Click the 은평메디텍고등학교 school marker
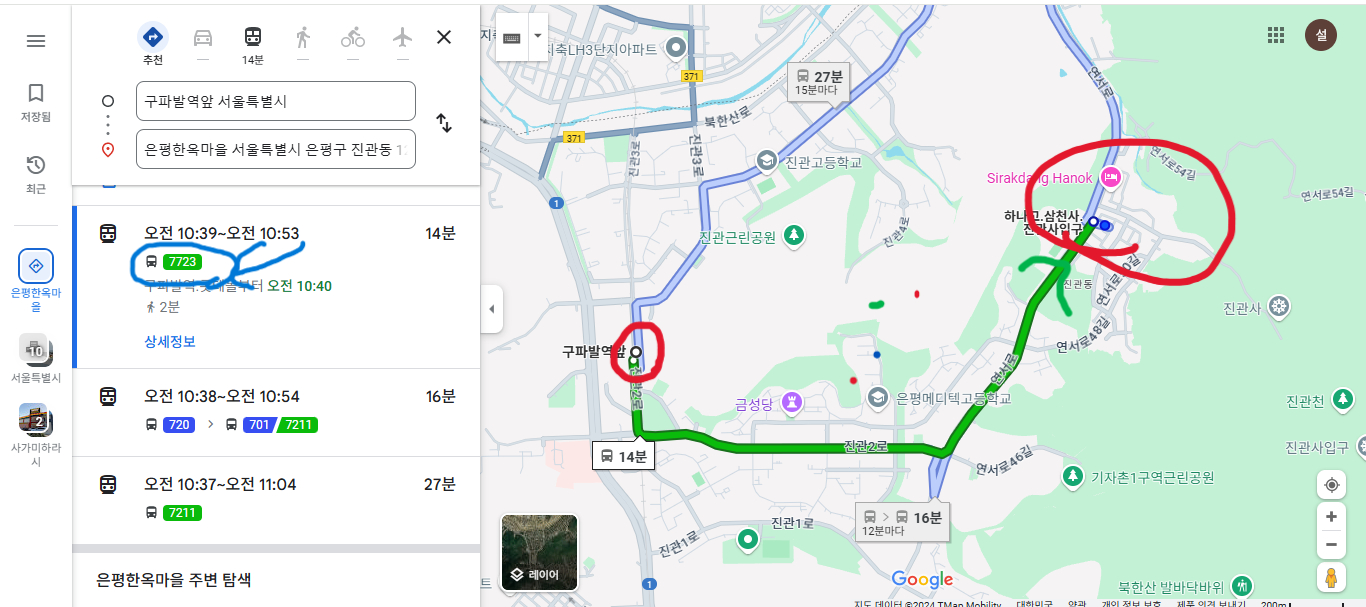The width and height of the screenshot is (1366, 607). tap(878, 397)
